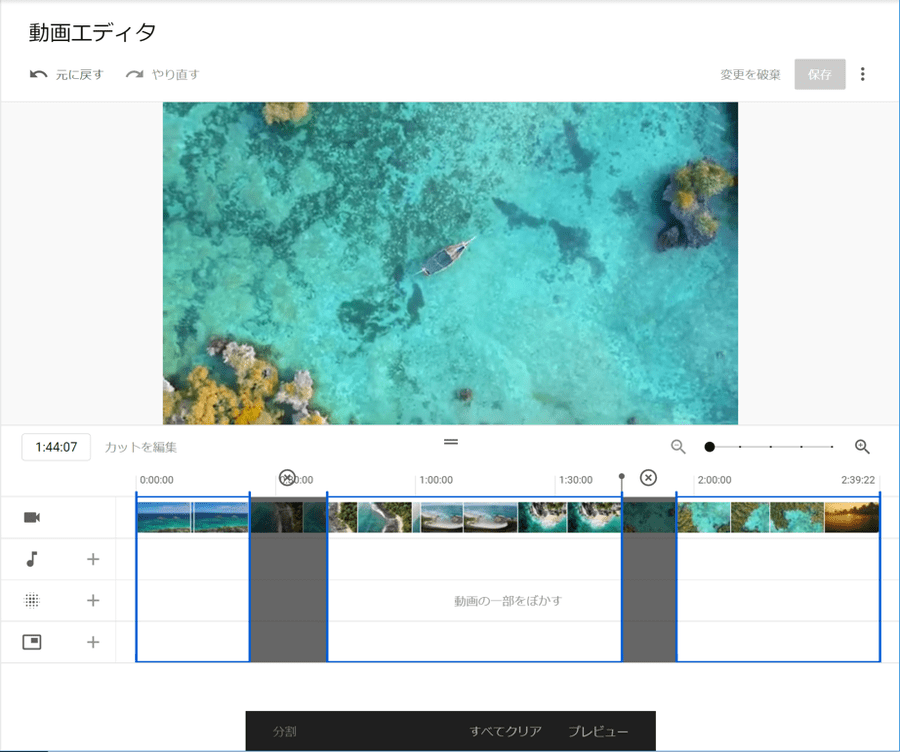Select the video camera track icon
Screen dimensions: 900x752
click(x=32, y=517)
